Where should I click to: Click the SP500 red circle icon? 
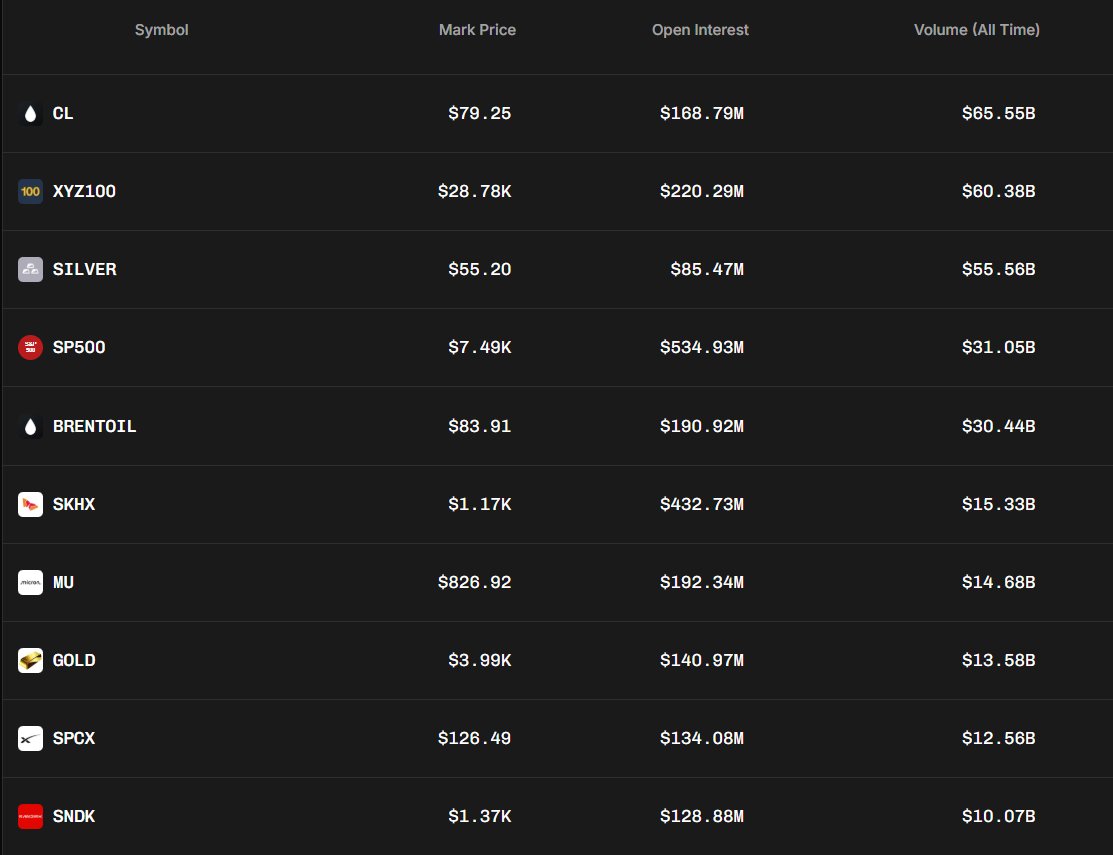(31, 348)
